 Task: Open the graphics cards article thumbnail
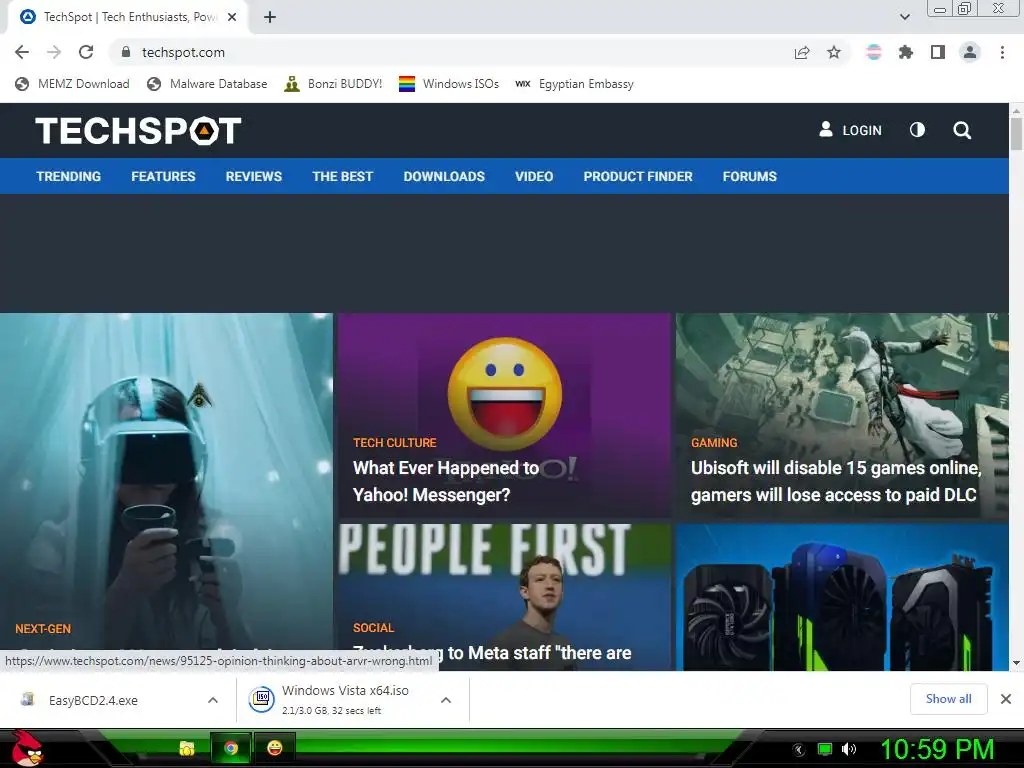842,597
